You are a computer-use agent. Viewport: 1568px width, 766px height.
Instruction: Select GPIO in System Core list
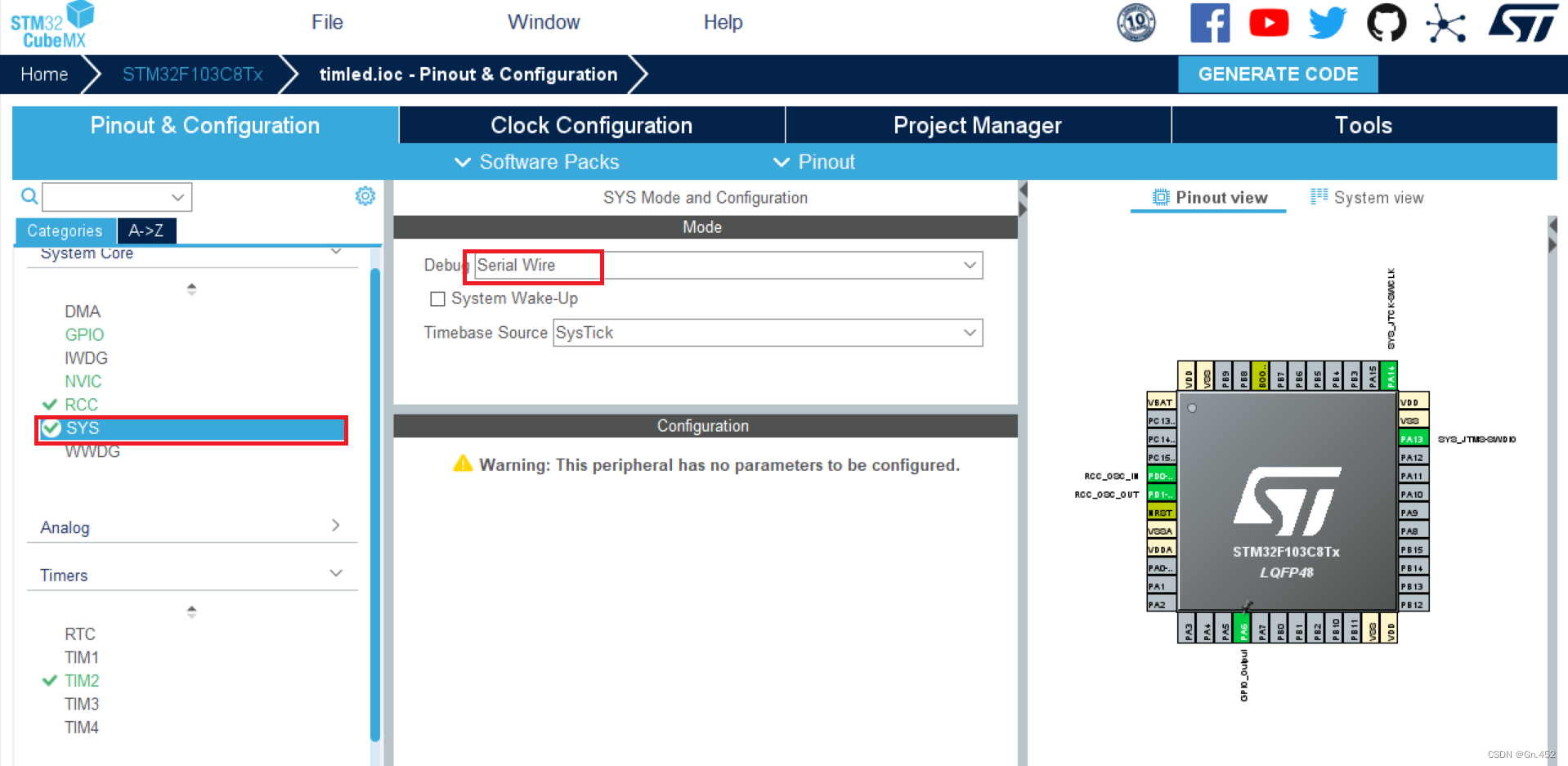pyautogui.click(x=84, y=334)
